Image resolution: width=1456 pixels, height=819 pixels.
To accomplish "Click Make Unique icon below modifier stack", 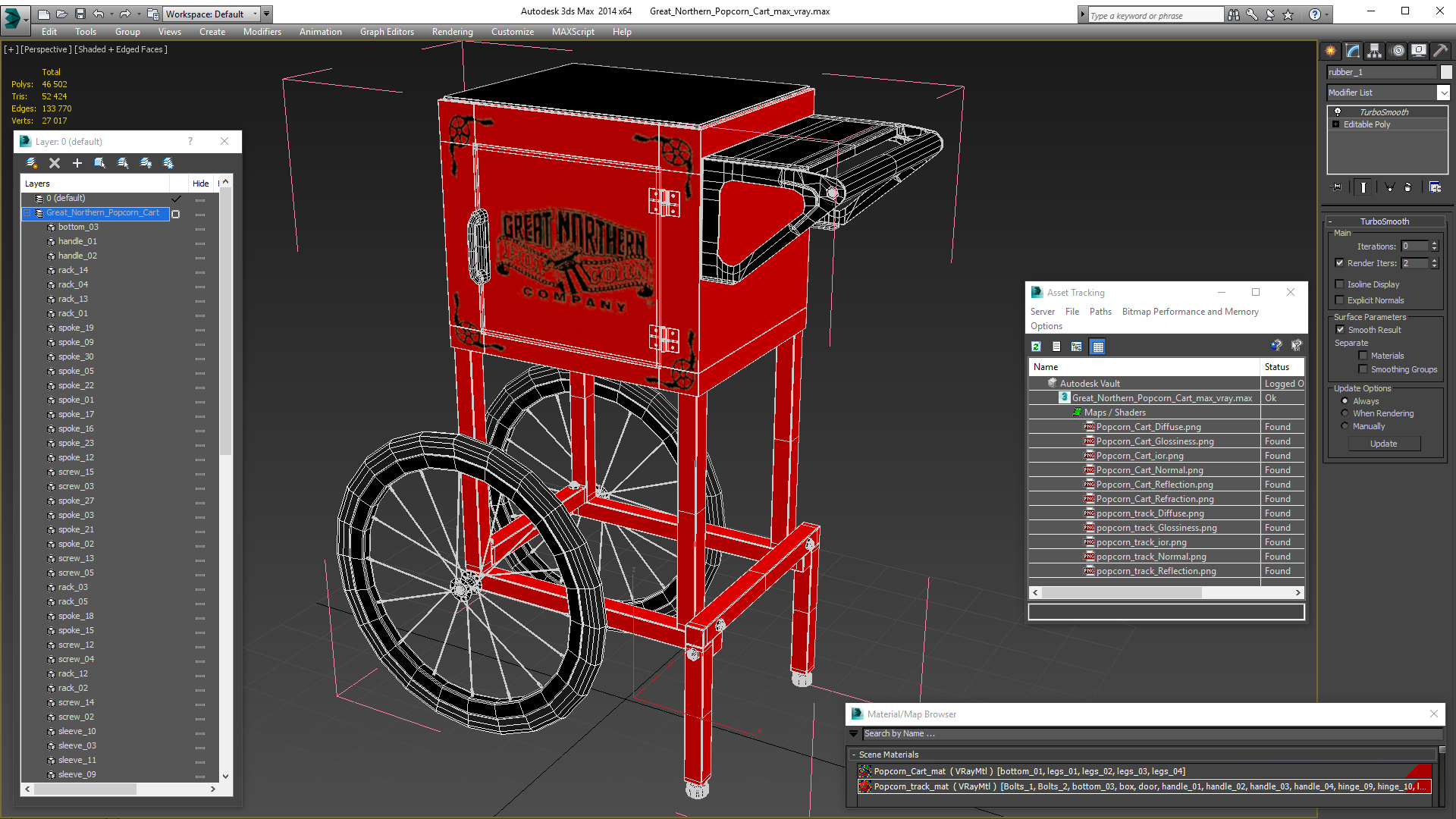I will [x=1389, y=187].
